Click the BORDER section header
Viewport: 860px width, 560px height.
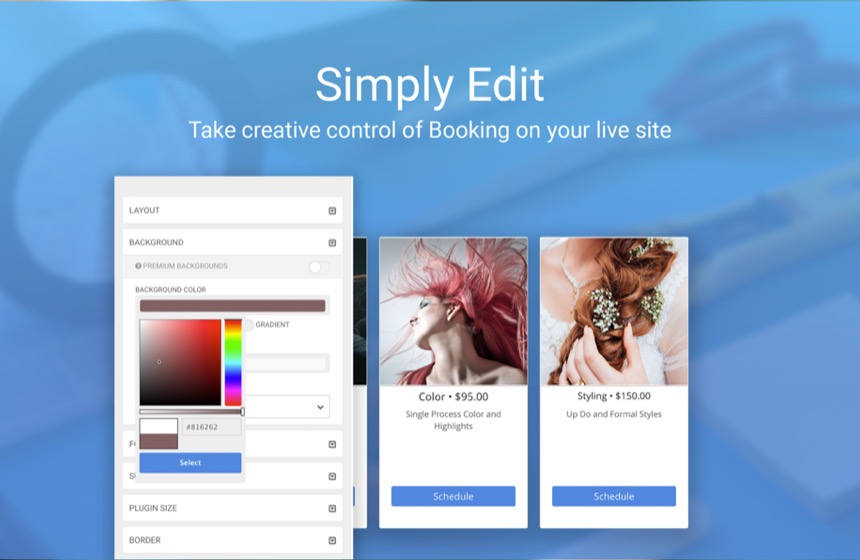click(x=233, y=540)
